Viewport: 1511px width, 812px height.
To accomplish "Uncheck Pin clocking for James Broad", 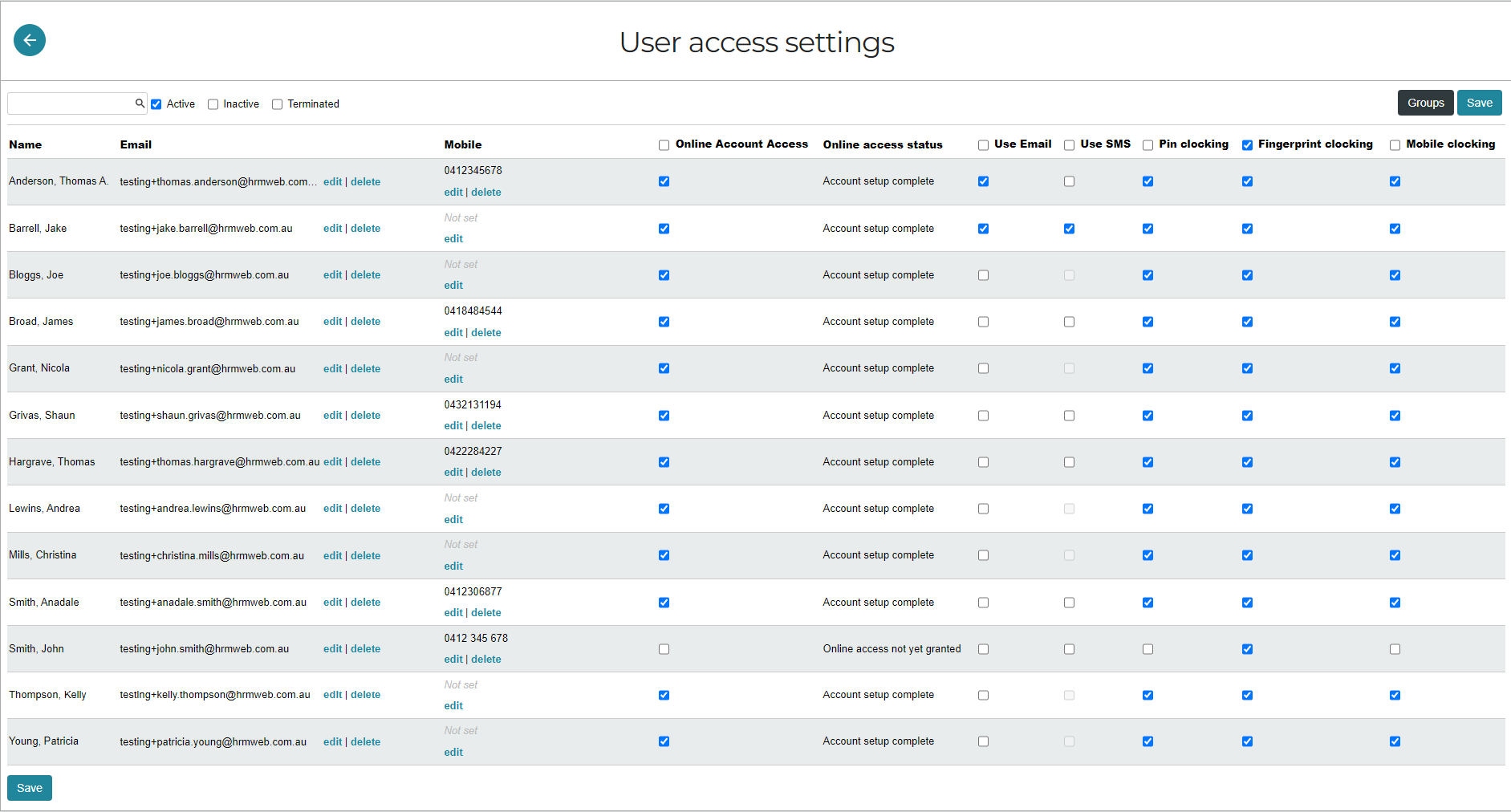I will pos(1147,322).
